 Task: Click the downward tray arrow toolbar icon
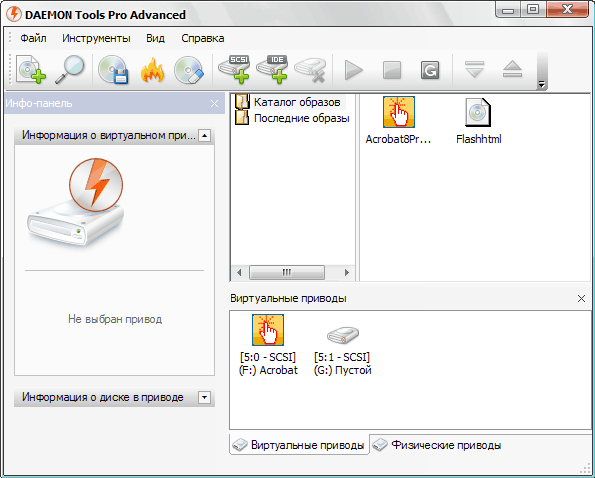474,69
